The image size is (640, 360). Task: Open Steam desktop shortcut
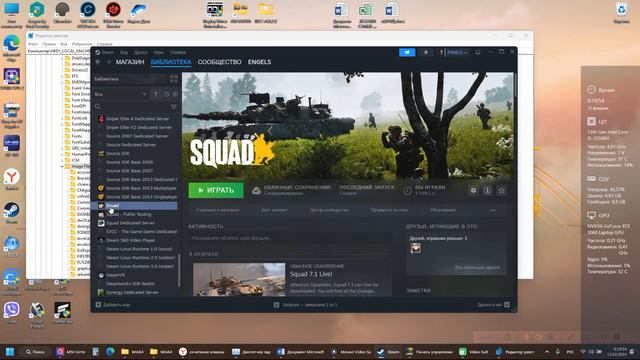[11, 213]
